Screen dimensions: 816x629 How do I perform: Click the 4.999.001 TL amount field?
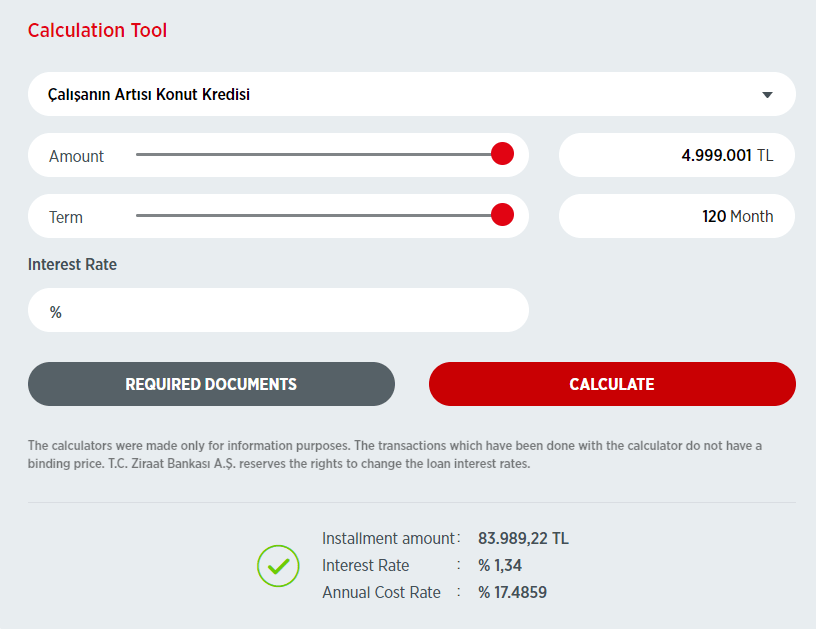pyautogui.click(x=677, y=155)
